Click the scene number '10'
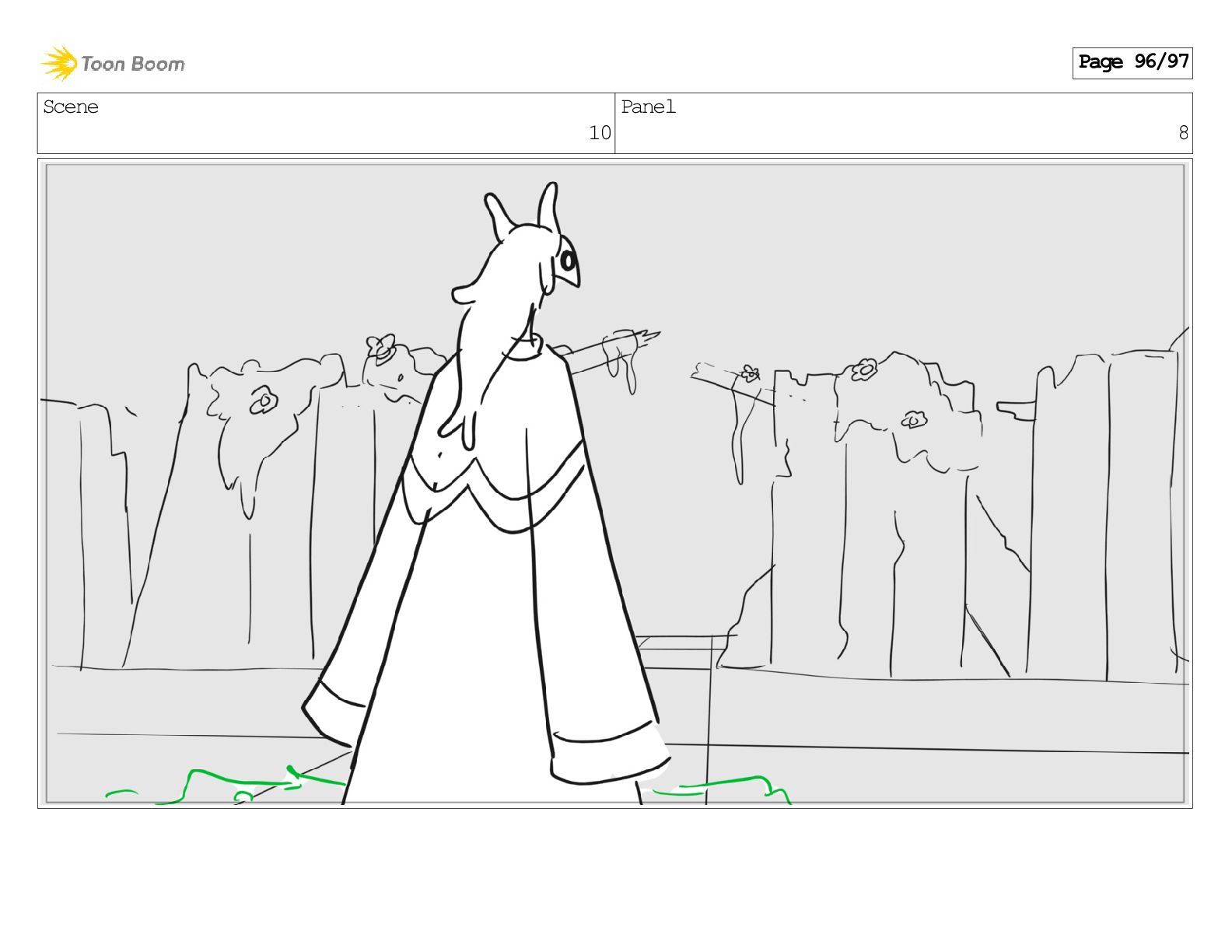 [600, 133]
